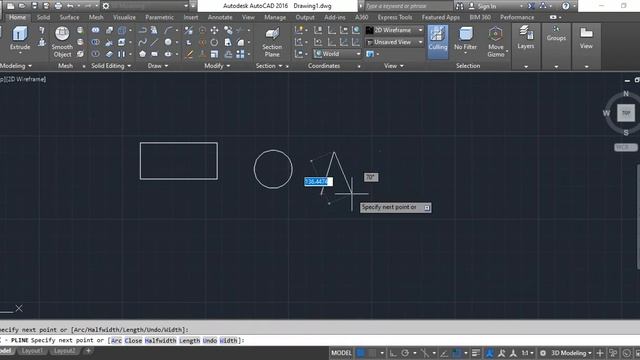
Task: Open the 3D Modeling workspace dropdown
Action: (571, 353)
